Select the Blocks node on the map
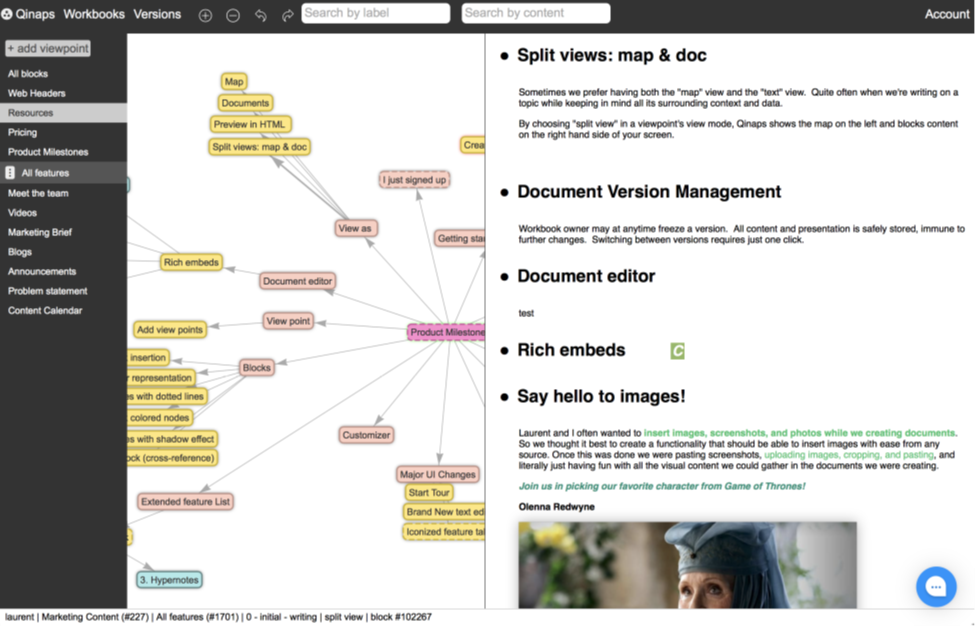Viewport: 975px width, 626px height. (x=257, y=368)
